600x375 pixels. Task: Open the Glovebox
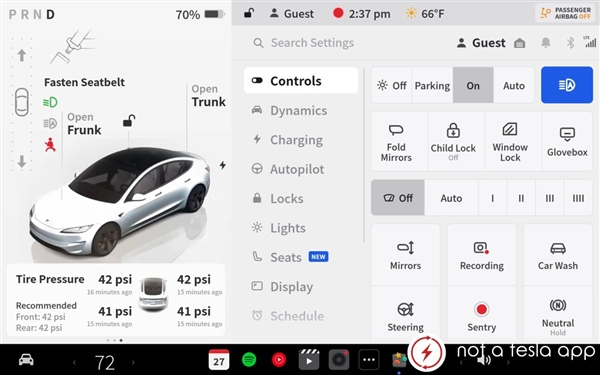[x=567, y=142]
